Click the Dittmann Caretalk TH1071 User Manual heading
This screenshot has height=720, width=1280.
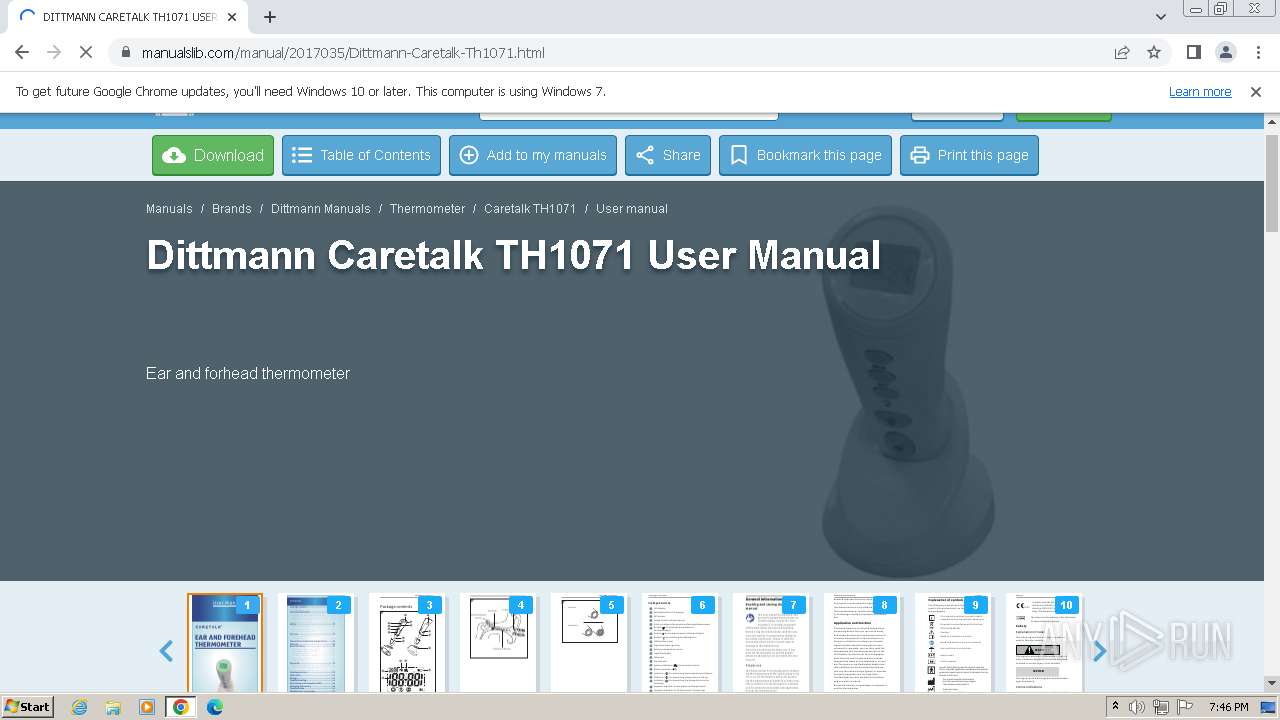[x=513, y=255]
